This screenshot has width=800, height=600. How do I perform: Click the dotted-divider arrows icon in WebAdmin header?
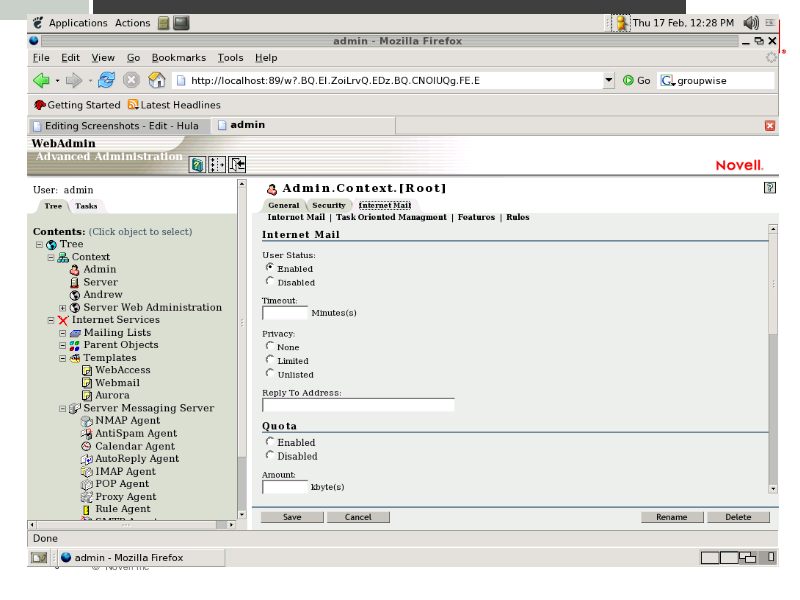pos(217,165)
